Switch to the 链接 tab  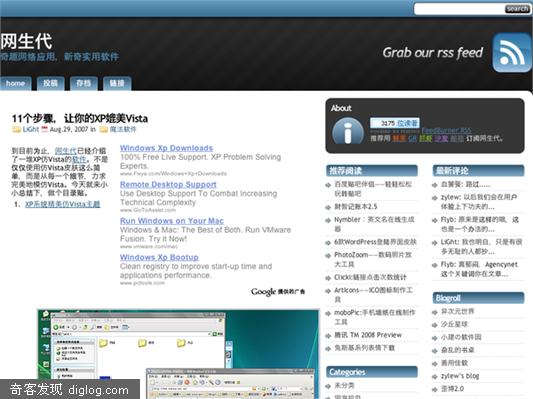coord(117,83)
